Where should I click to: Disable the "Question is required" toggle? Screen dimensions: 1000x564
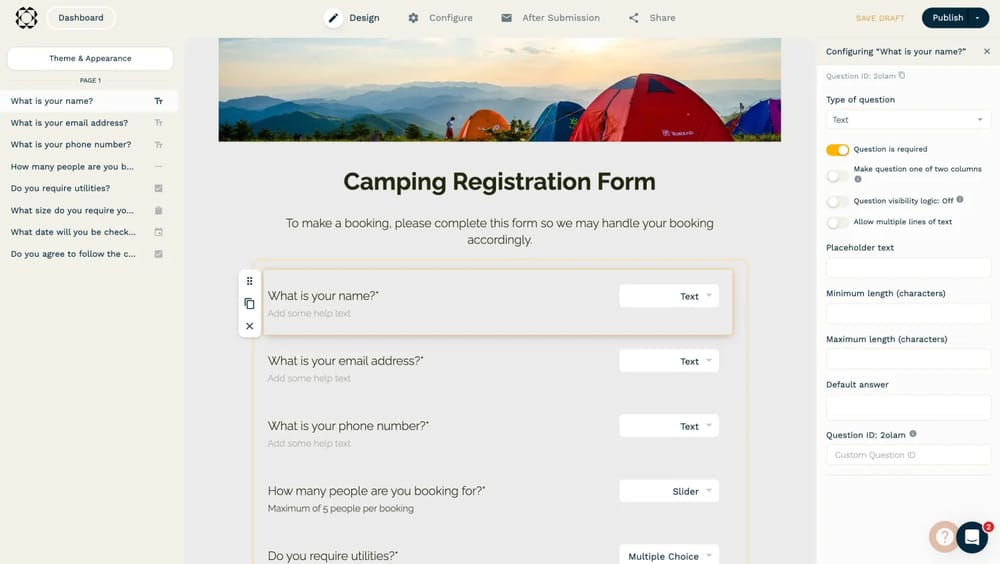[x=837, y=150]
